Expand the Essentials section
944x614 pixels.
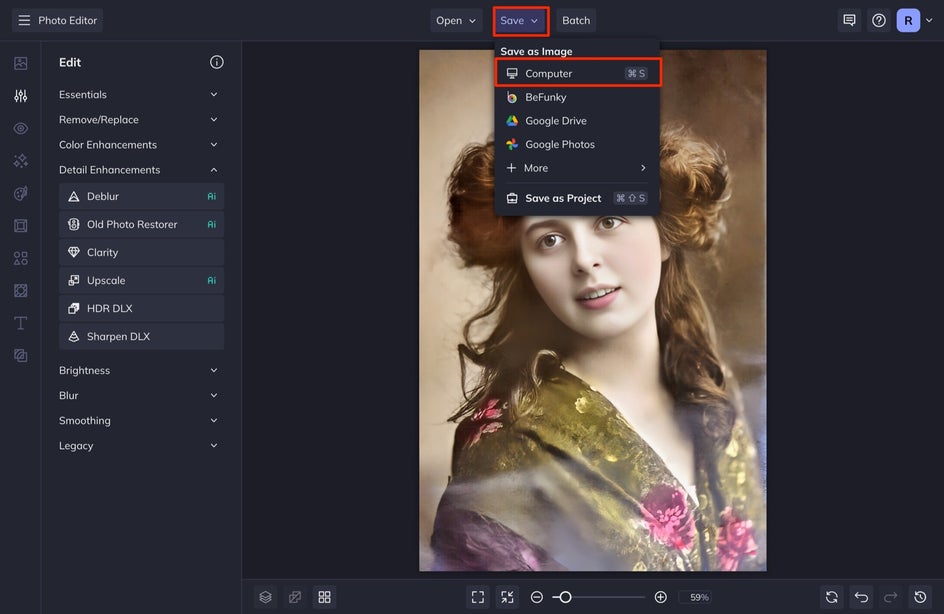click(x=140, y=95)
